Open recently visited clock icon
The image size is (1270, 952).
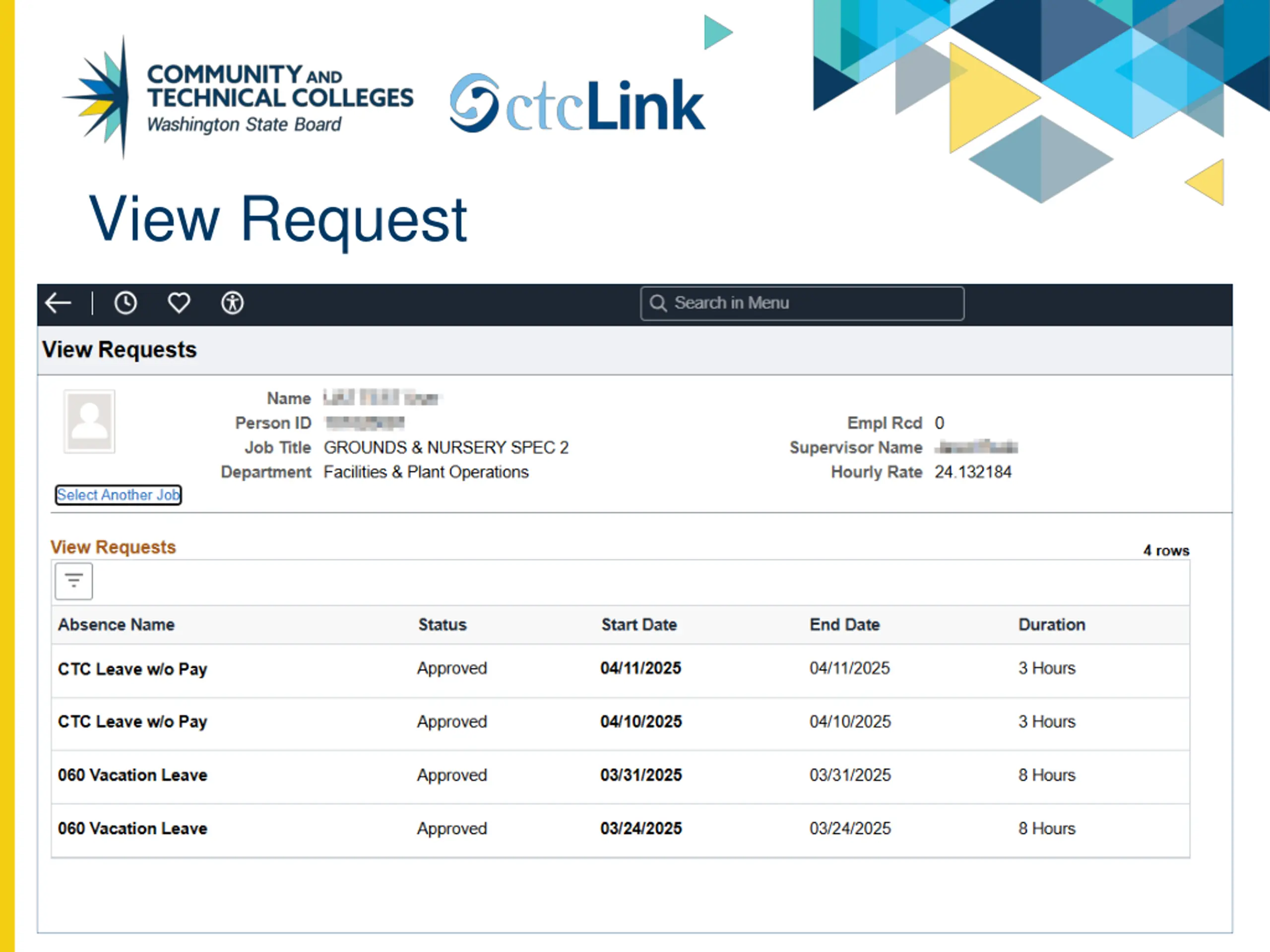click(125, 303)
